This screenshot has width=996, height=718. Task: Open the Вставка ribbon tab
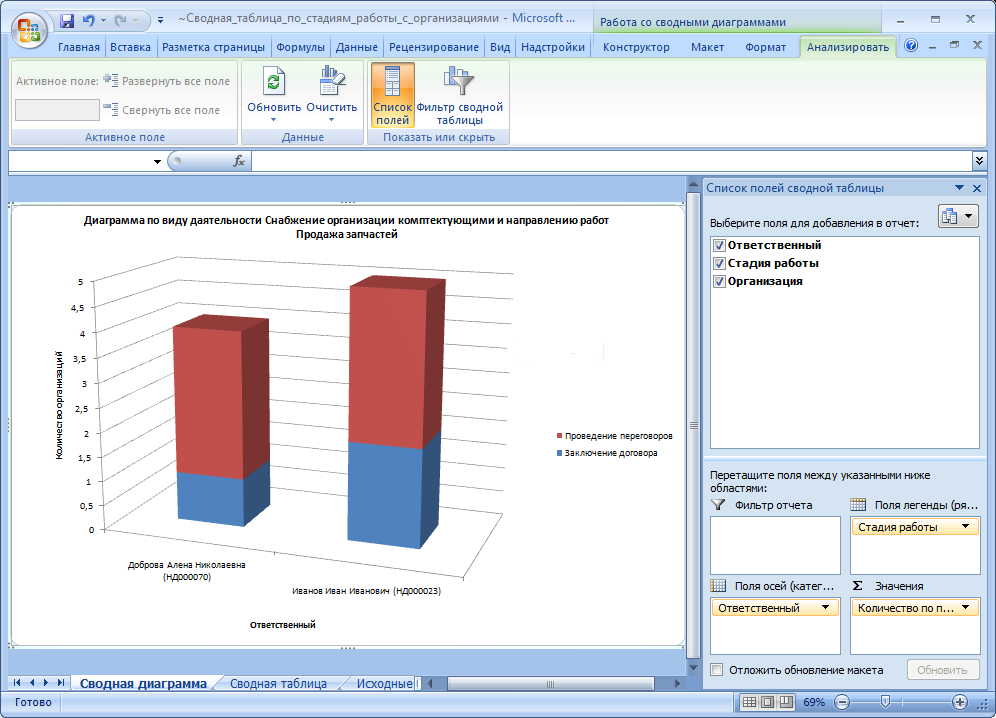pyautogui.click(x=130, y=47)
